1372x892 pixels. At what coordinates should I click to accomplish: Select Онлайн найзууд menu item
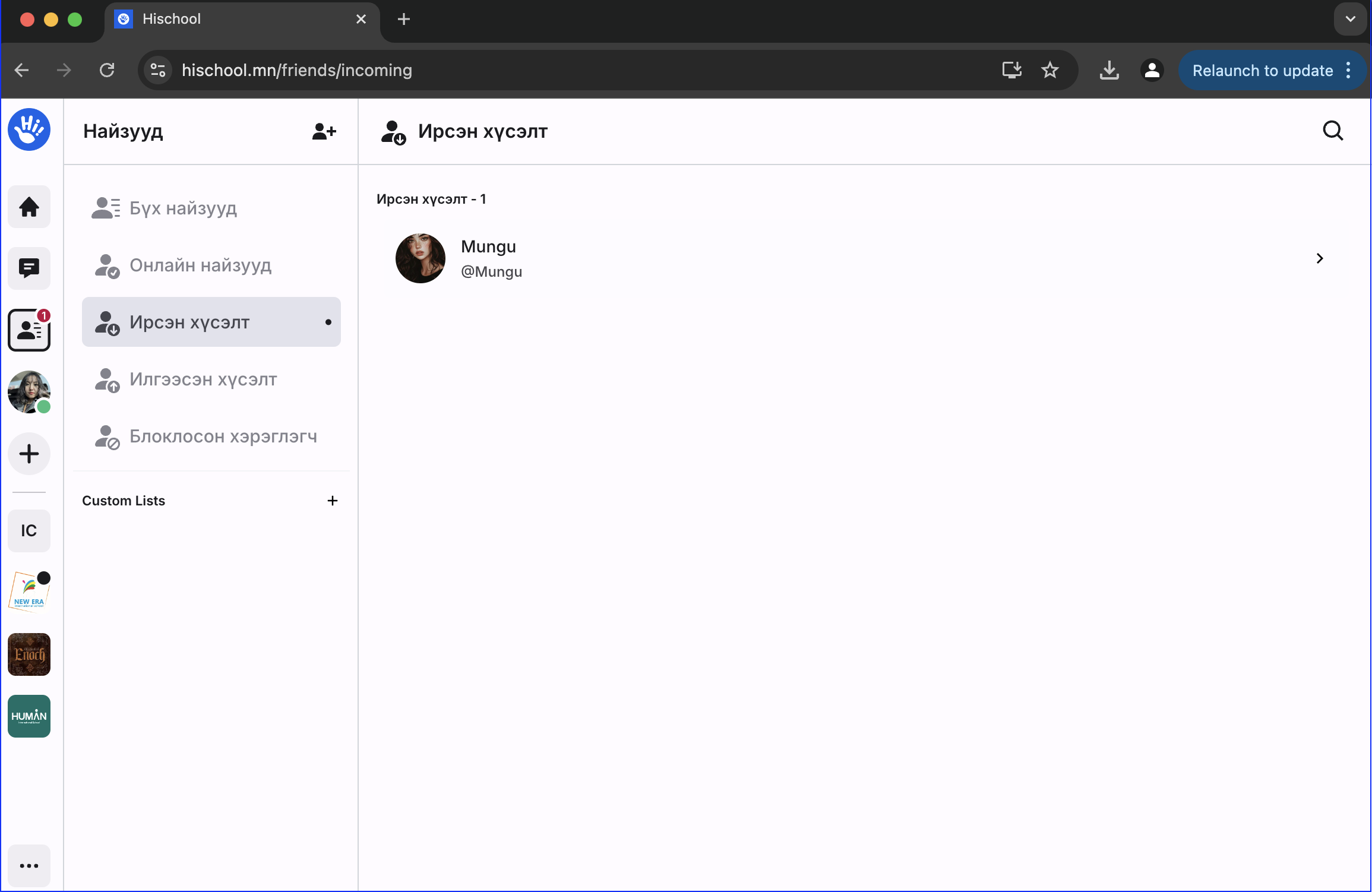tap(200, 265)
